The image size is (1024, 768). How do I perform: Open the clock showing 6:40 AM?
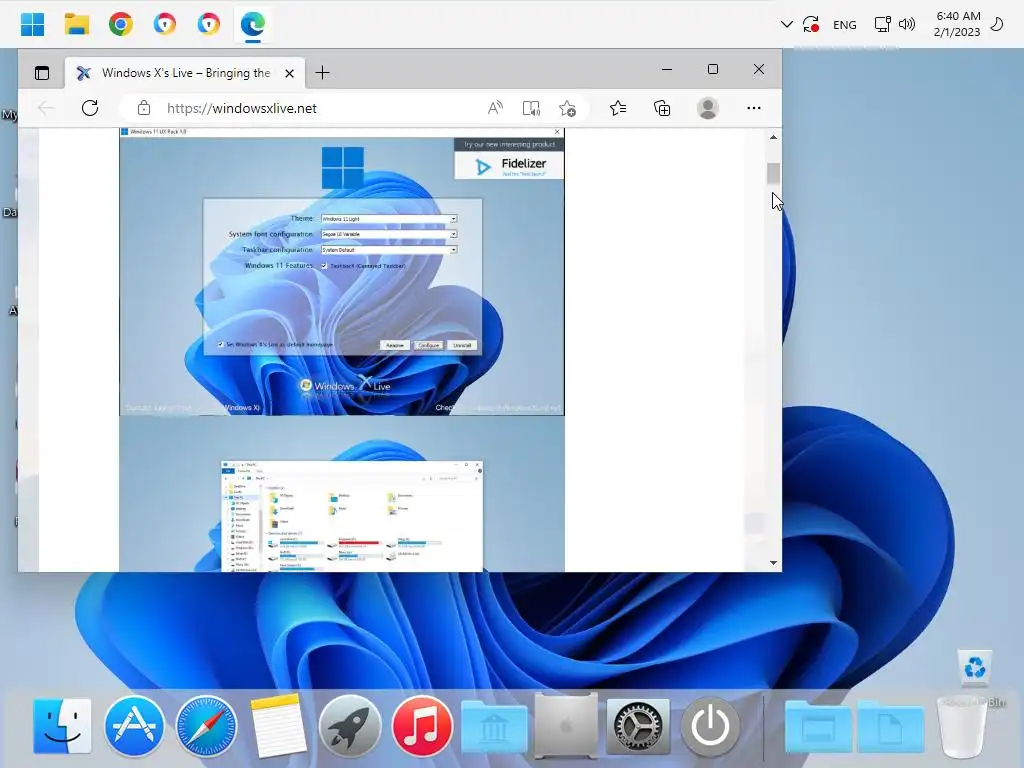tap(957, 24)
